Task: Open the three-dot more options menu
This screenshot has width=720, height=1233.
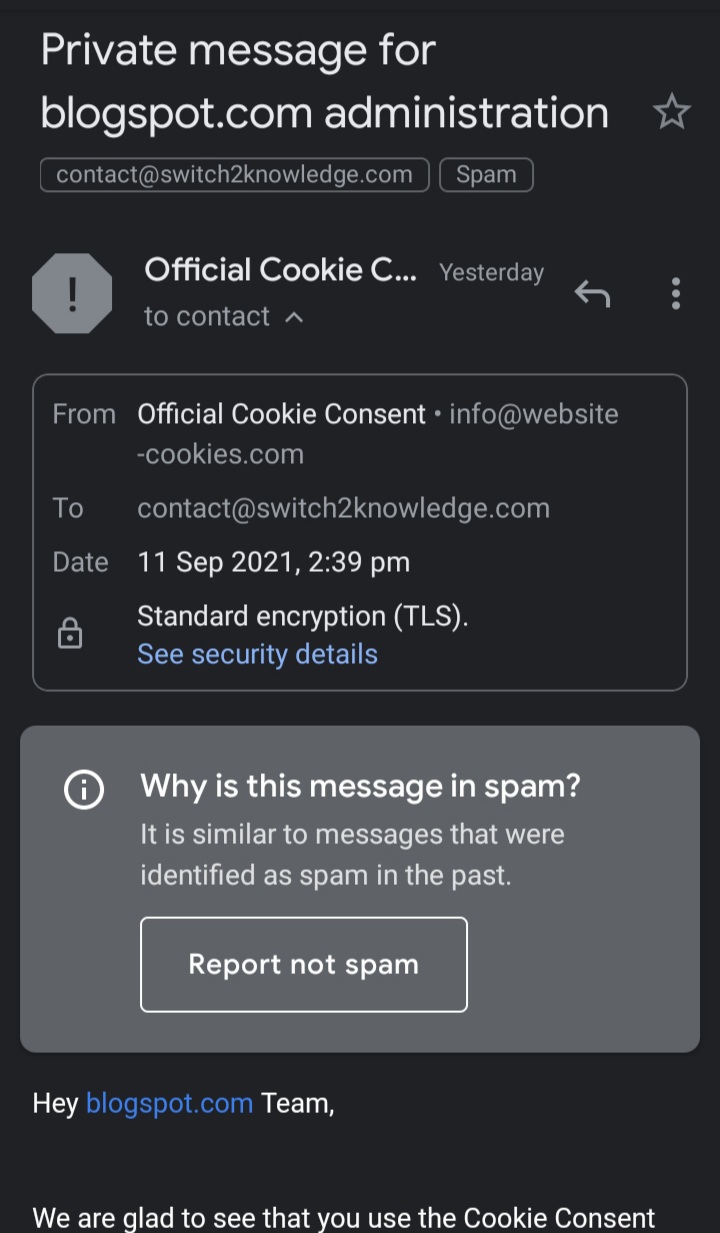Action: coord(676,294)
